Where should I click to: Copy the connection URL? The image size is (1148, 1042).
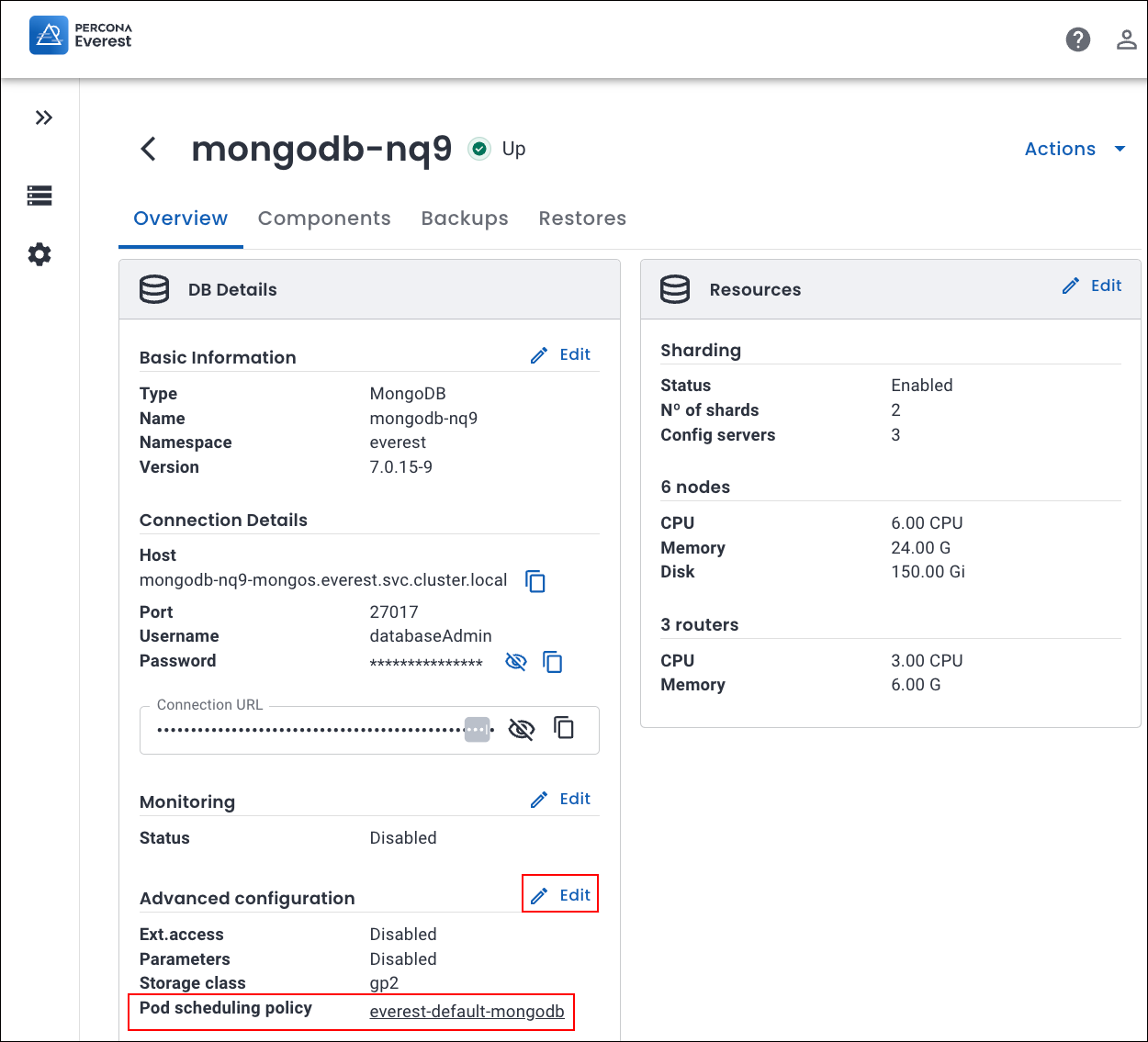click(x=564, y=729)
